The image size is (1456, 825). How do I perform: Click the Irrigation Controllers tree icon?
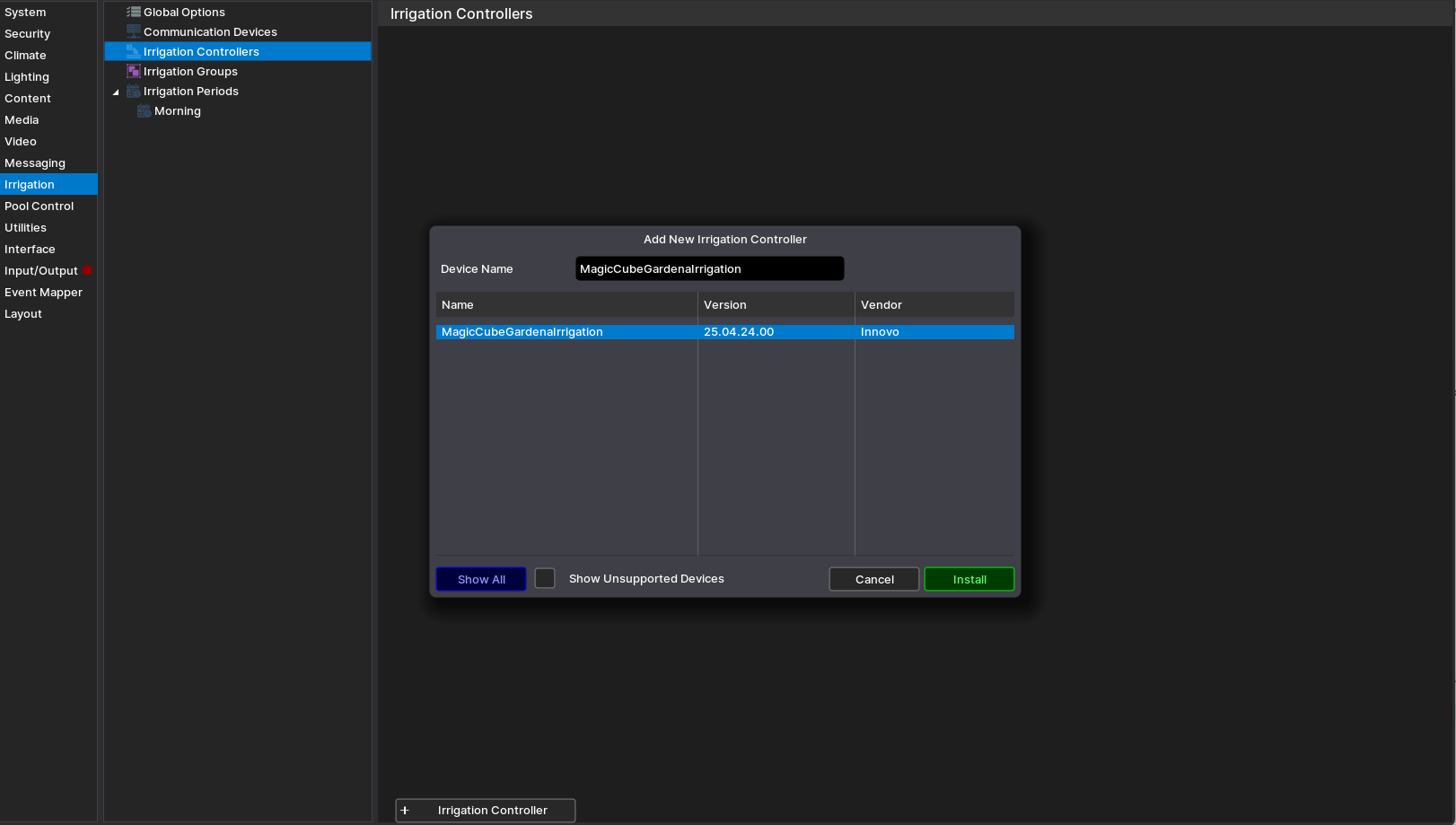pyautogui.click(x=134, y=51)
